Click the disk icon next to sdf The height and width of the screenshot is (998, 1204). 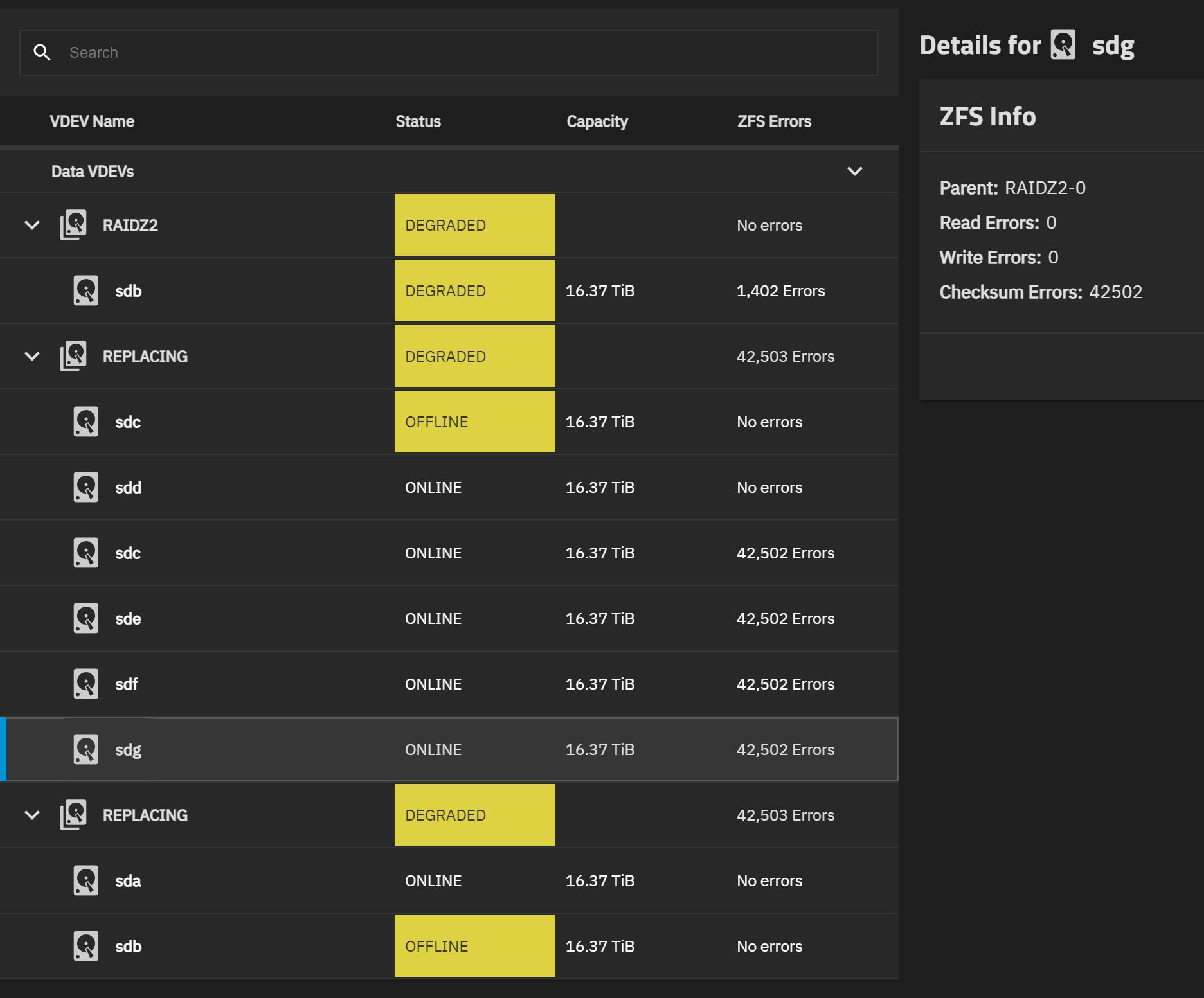pyautogui.click(x=85, y=684)
